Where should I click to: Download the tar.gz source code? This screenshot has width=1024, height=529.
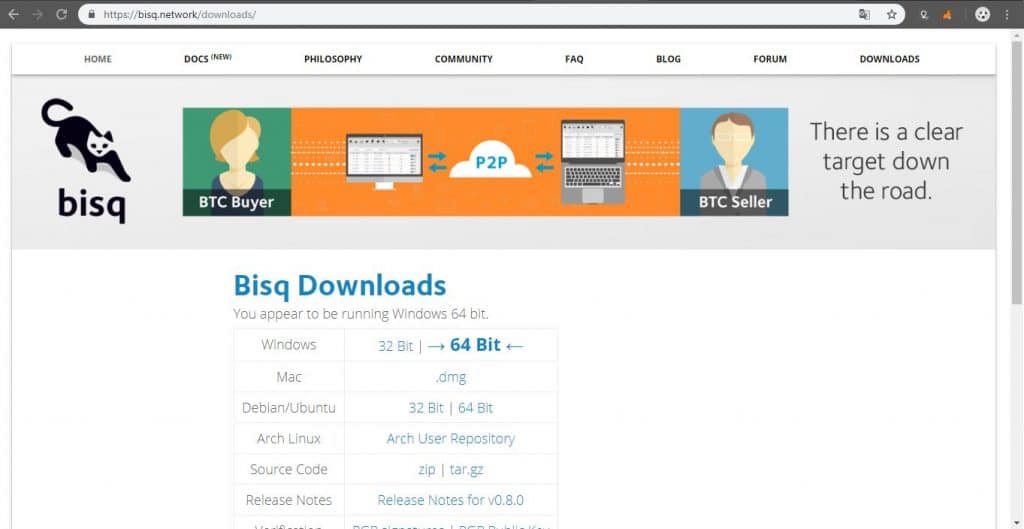[x=466, y=470]
